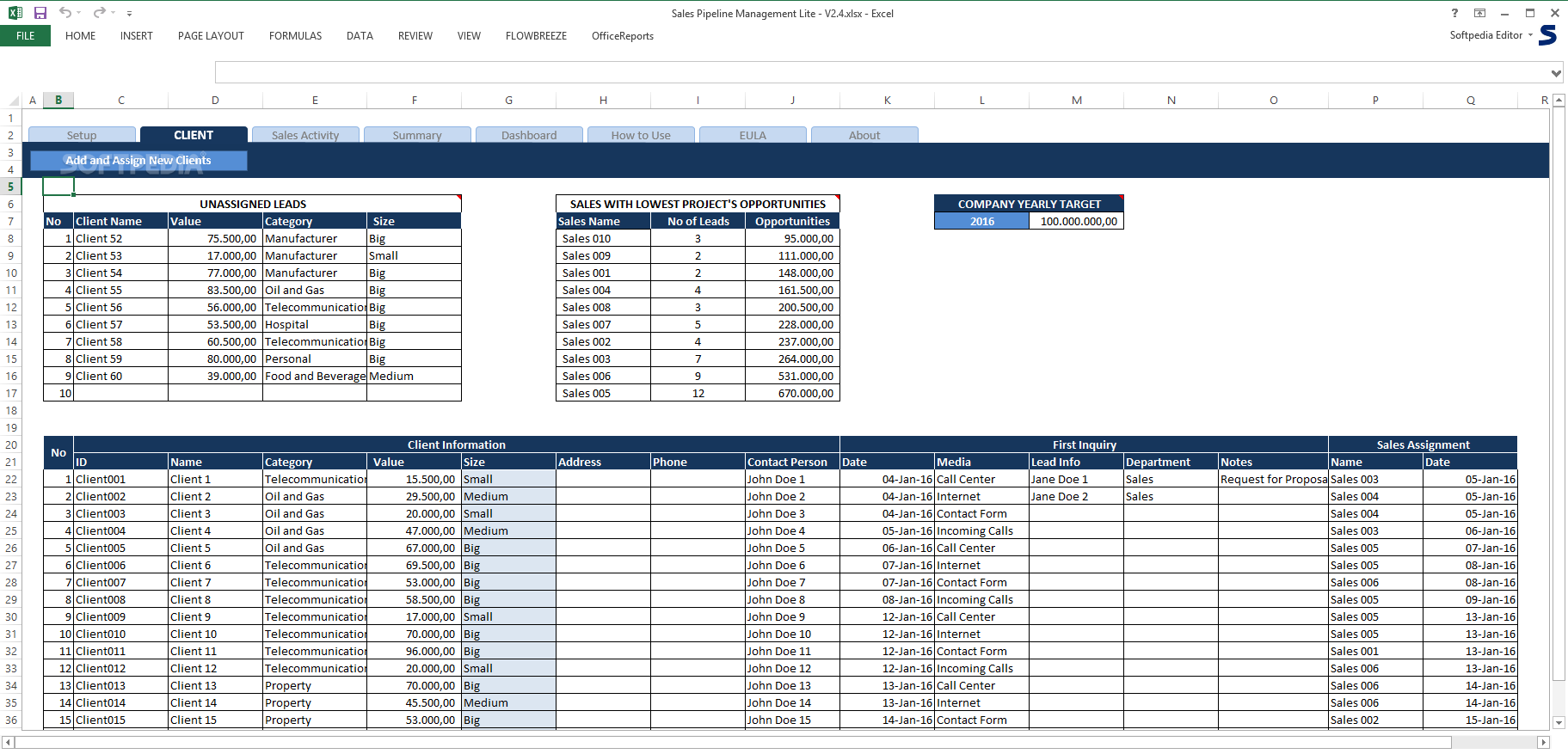
Task: Click Add and Assign New Clients button
Action: click(x=138, y=161)
